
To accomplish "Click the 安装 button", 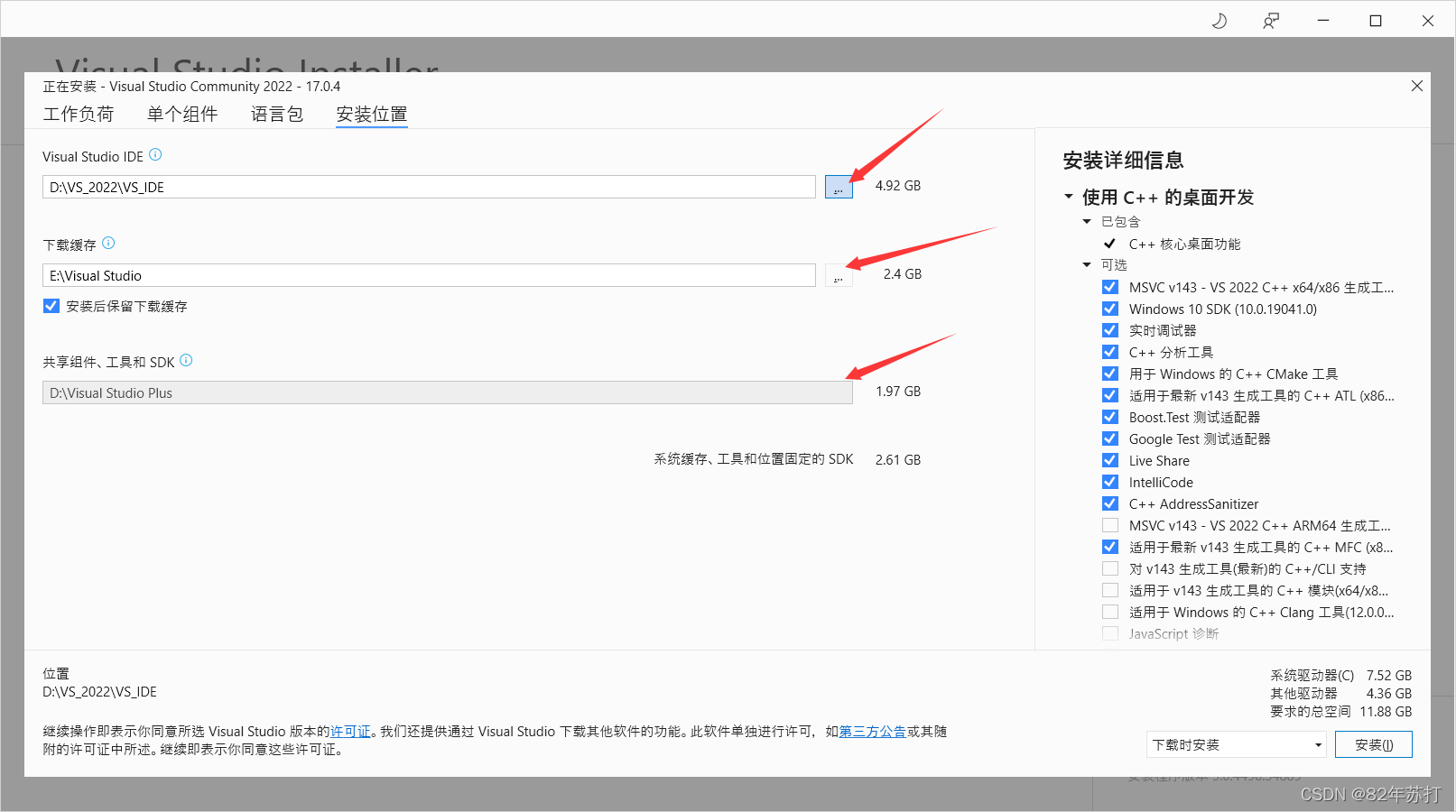I will click(x=1374, y=744).
